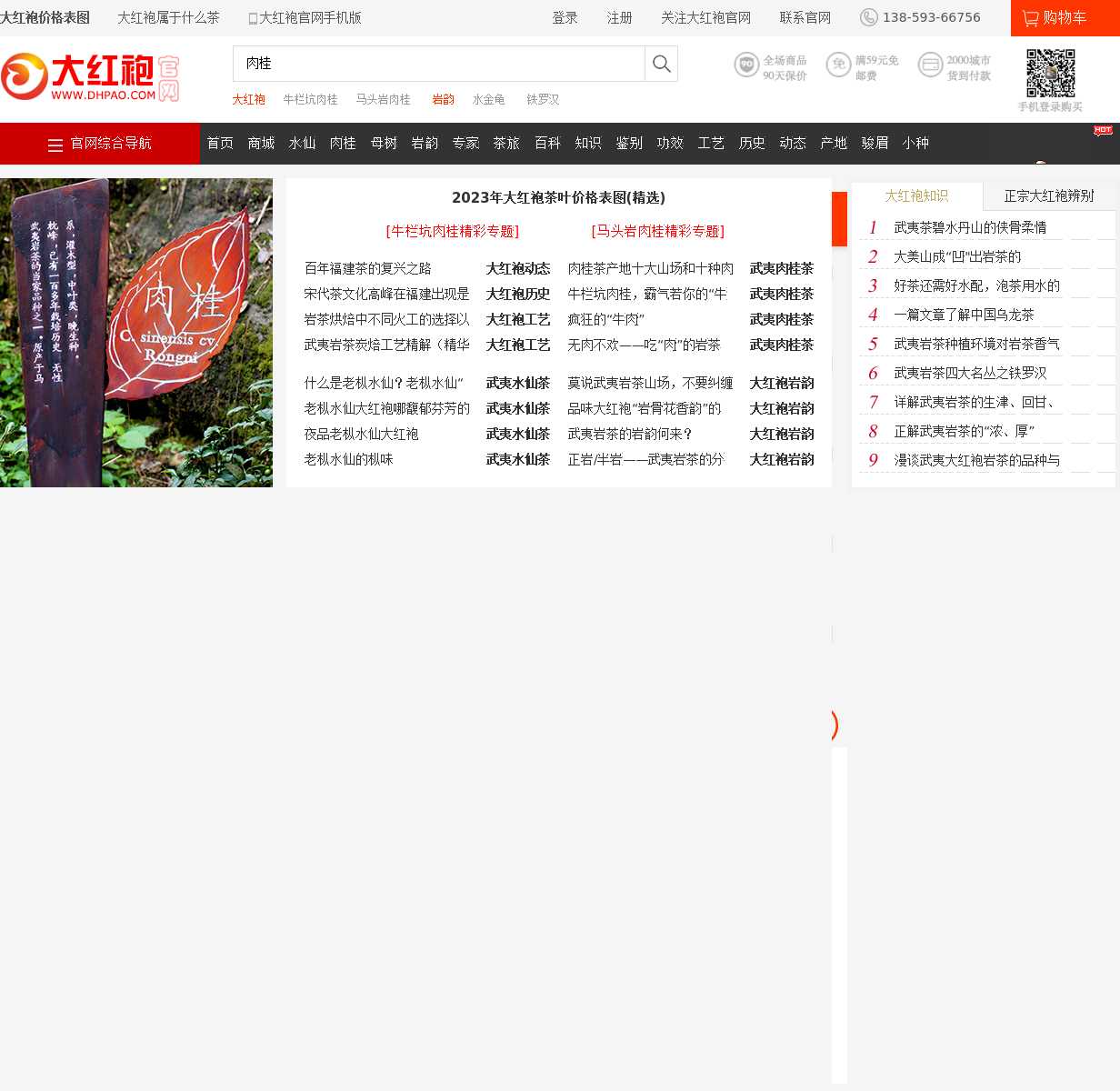
Task: Open ranked item 9 漫谈武夷大红袍岩茶的品种与
Action: (976, 461)
